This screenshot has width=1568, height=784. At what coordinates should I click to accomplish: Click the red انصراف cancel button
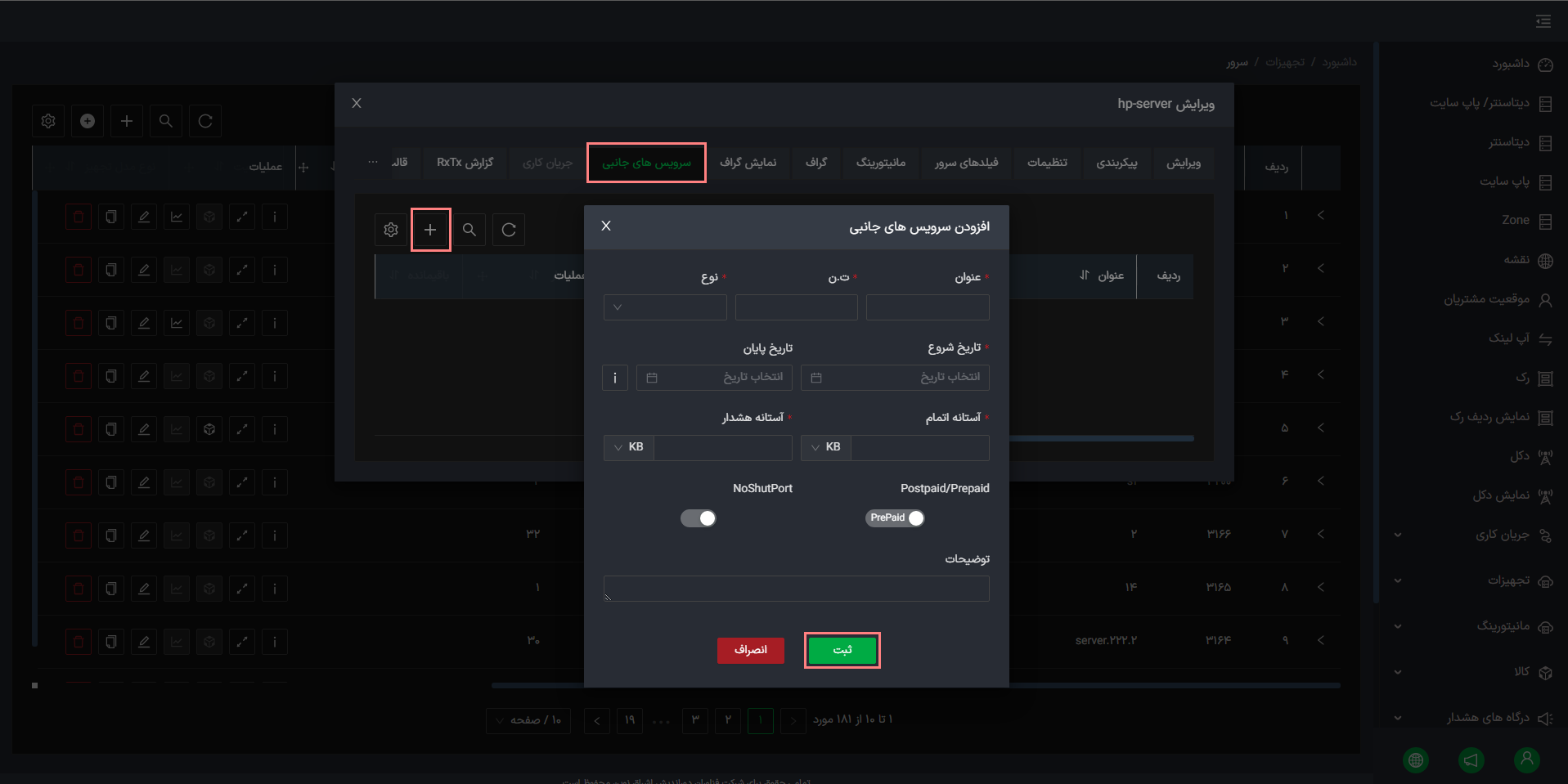click(x=751, y=651)
